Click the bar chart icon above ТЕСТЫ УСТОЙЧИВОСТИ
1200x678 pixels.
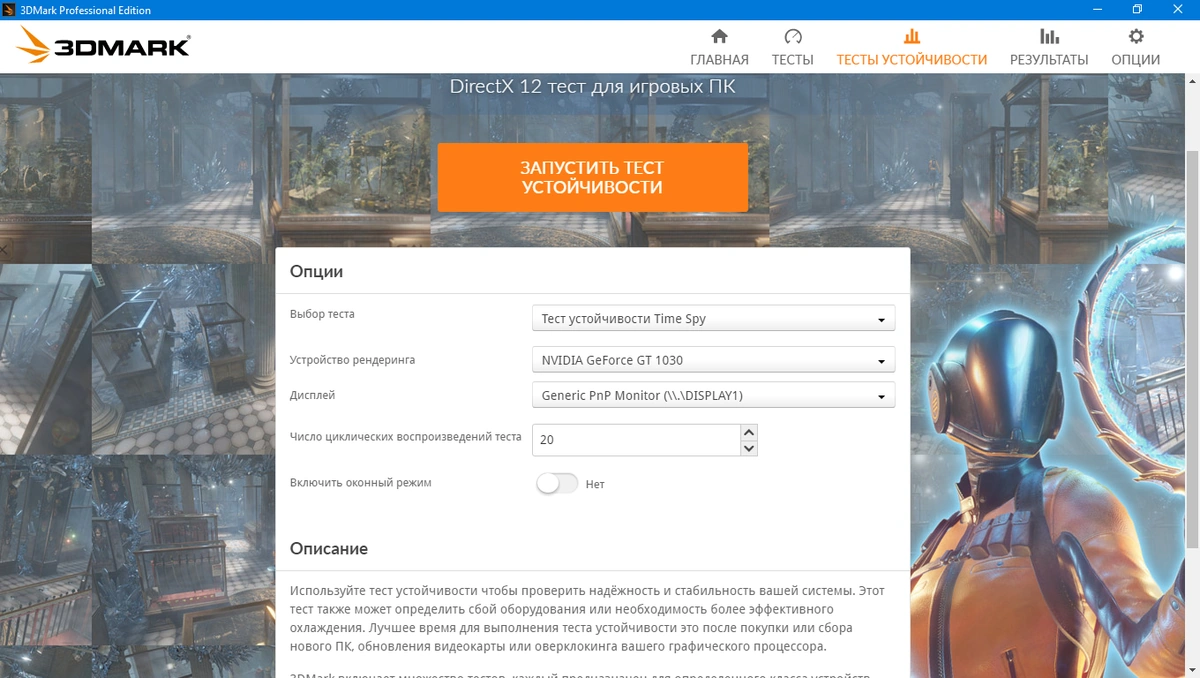click(911, 37)
